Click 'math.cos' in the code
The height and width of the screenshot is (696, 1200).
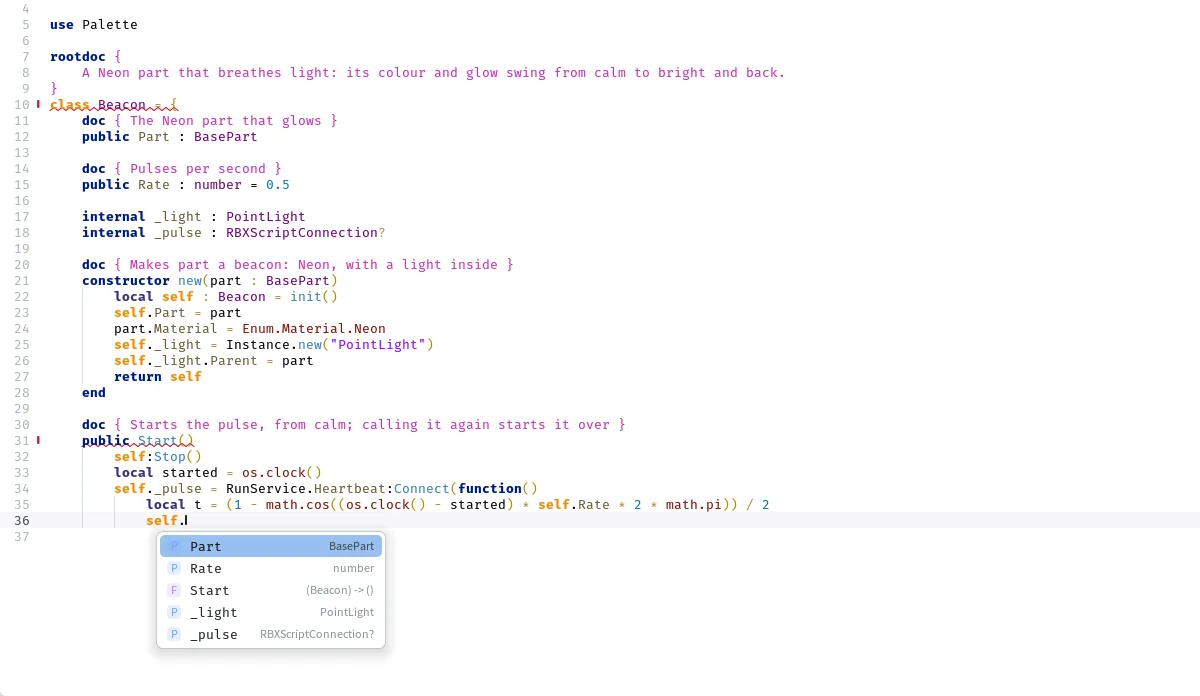pyautogui.click(x=298, y=504)
